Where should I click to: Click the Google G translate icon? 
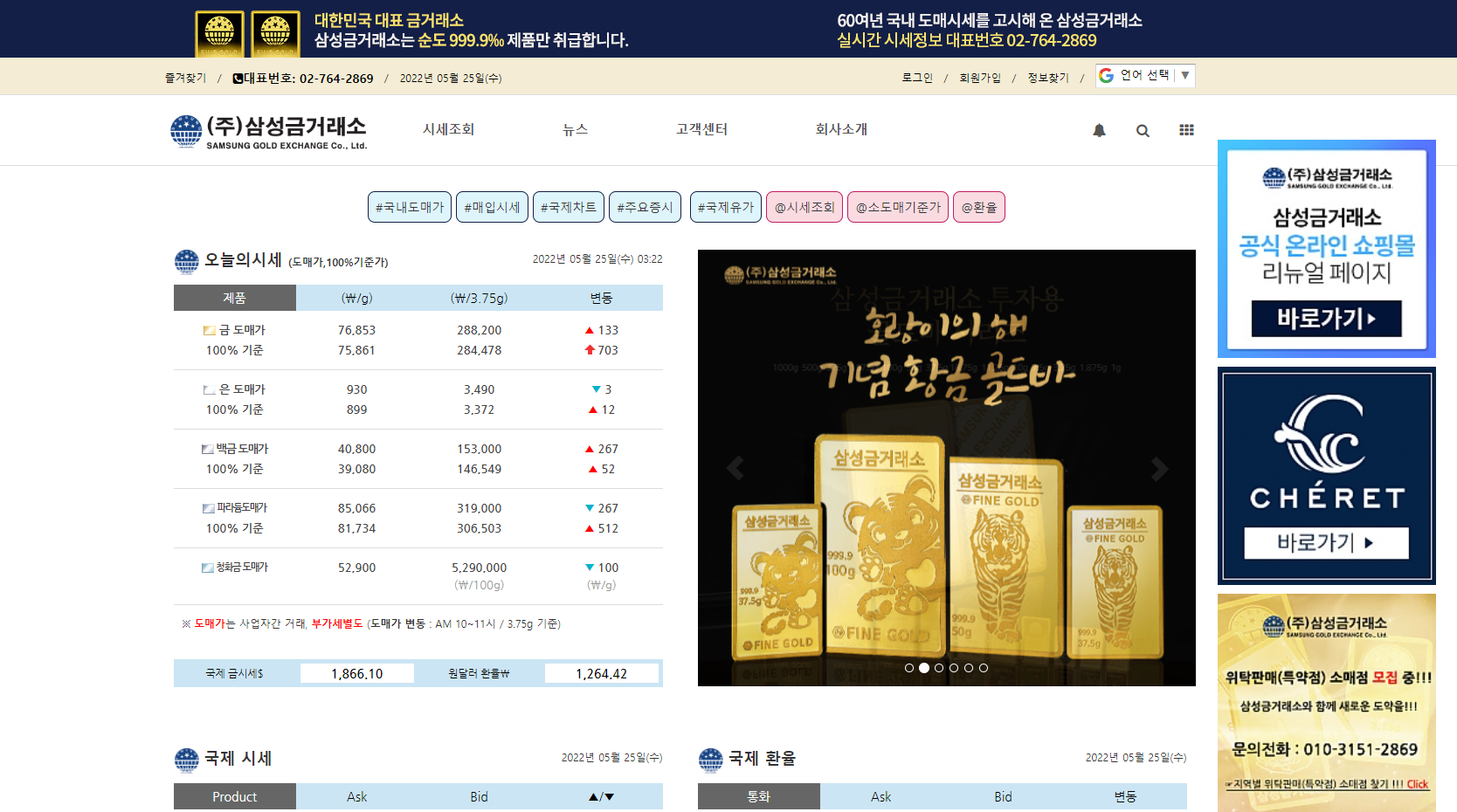(1107, 76)
